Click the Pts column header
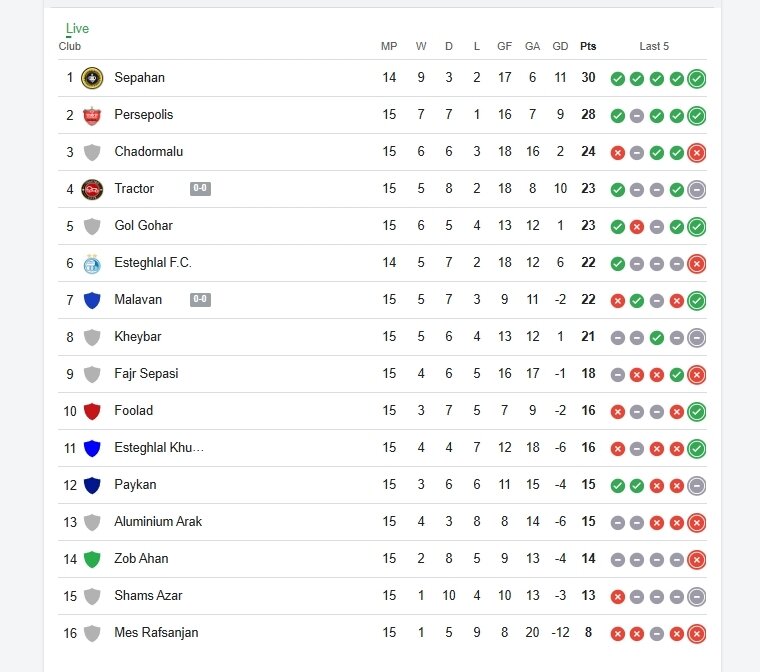Image resolution: width=760 pixels, height=672 pixels. (588, 46)
